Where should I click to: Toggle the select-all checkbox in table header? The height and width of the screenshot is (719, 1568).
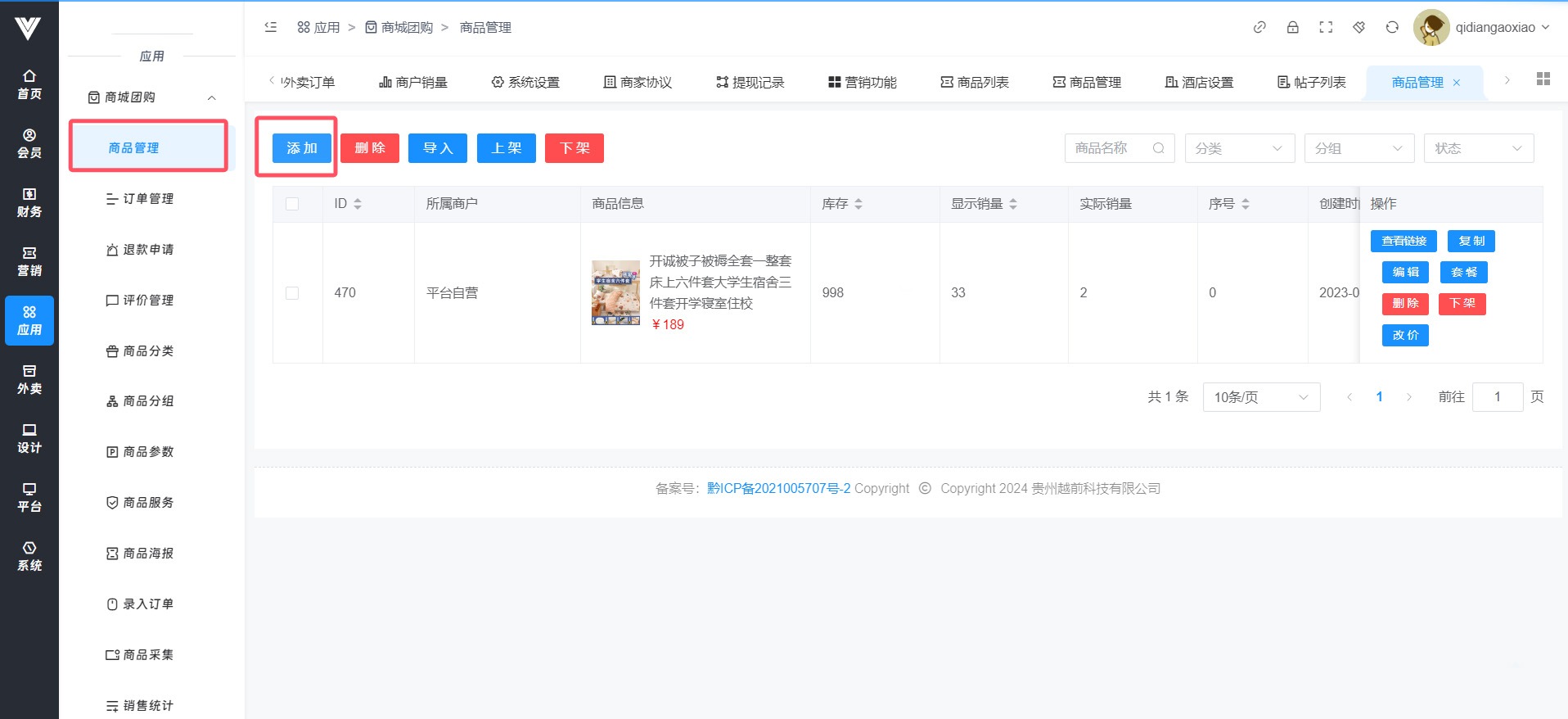[292, 204]
